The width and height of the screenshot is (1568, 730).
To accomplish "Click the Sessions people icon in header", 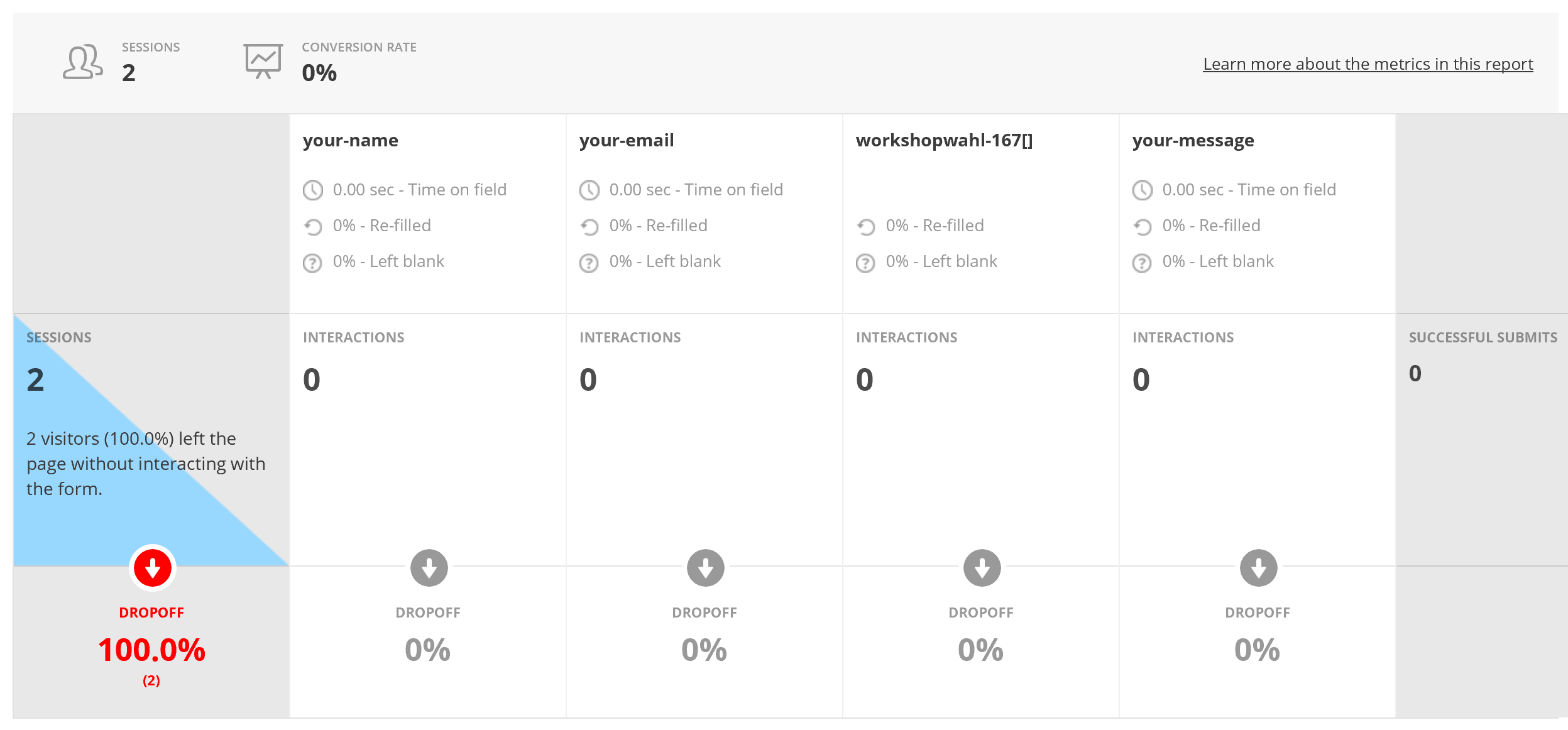I will click(82, 62).
